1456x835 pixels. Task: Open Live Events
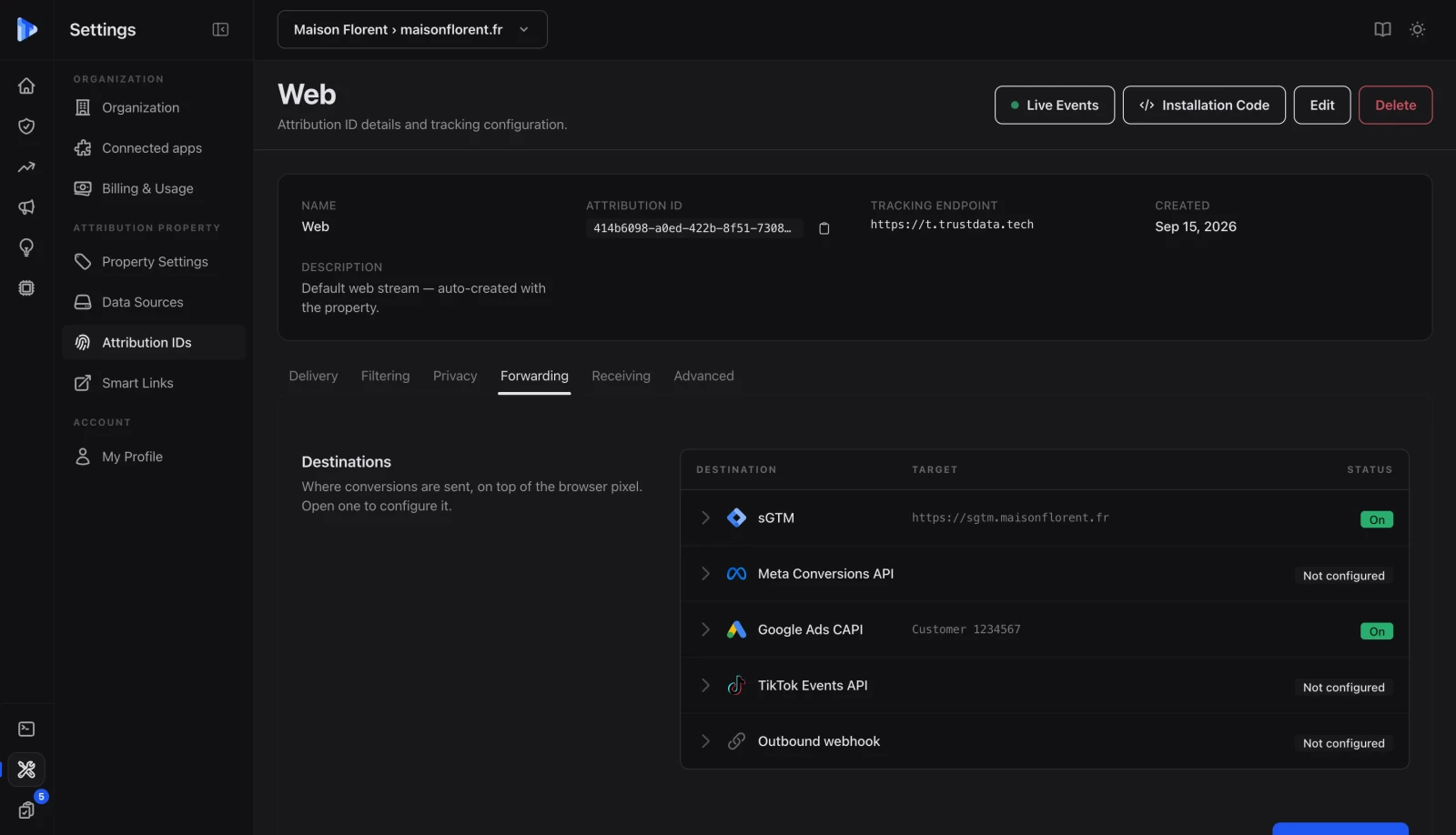click(1055, 106)
